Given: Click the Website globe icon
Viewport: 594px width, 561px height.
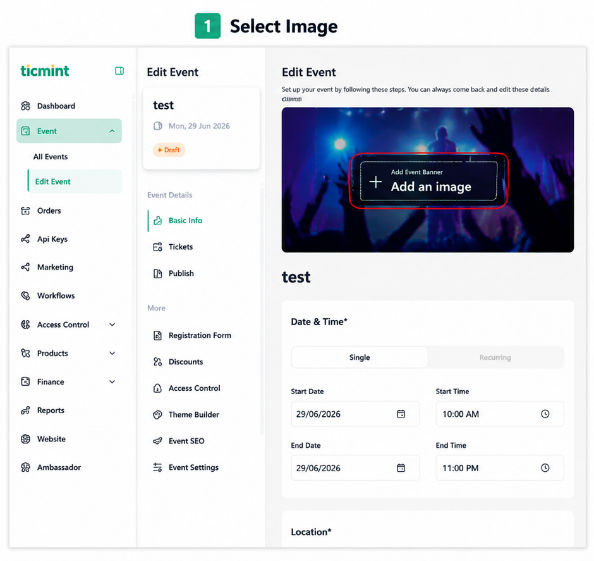Looking at the screenshot, I should pyautogui.click(x=25, y=439).
